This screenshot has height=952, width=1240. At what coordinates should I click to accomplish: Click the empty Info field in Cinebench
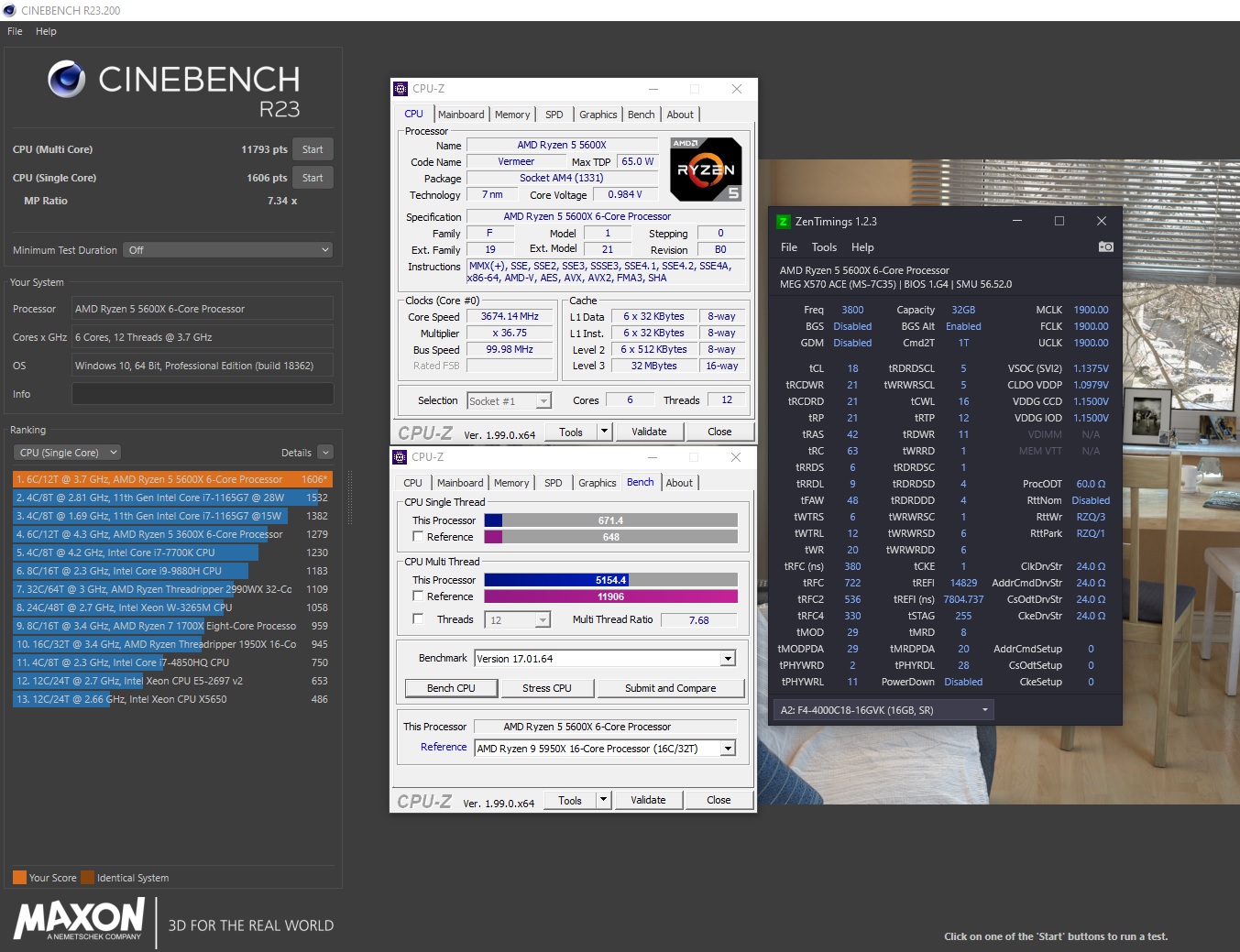point(203,394)
